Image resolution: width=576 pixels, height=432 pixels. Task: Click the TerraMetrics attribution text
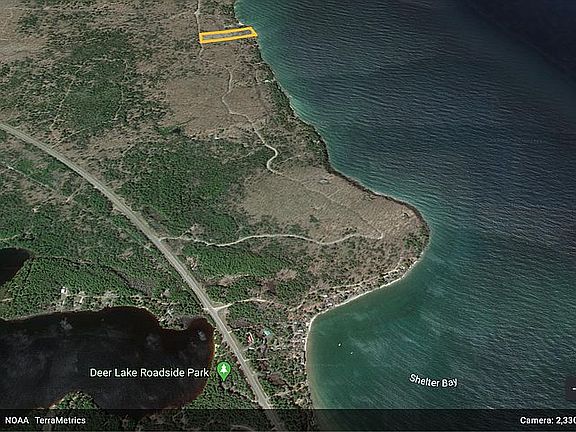coord(60,420)
